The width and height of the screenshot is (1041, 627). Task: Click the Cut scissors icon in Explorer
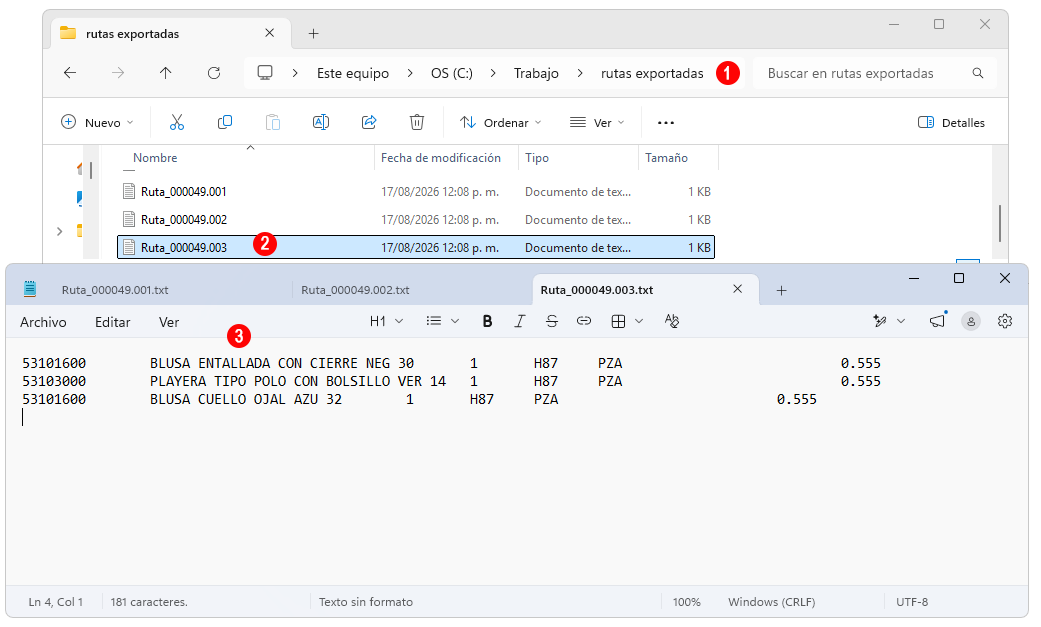(177, 122)
